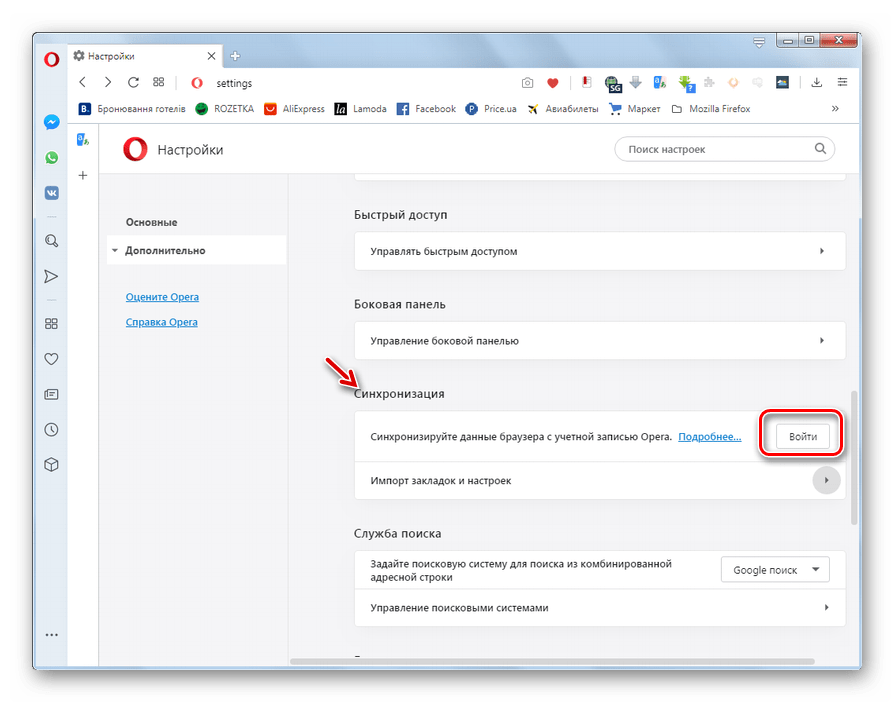Click the gray puzzle-piece extension icon
The image size is (895, 703).
pyautogui.click(x=709, y=83)
